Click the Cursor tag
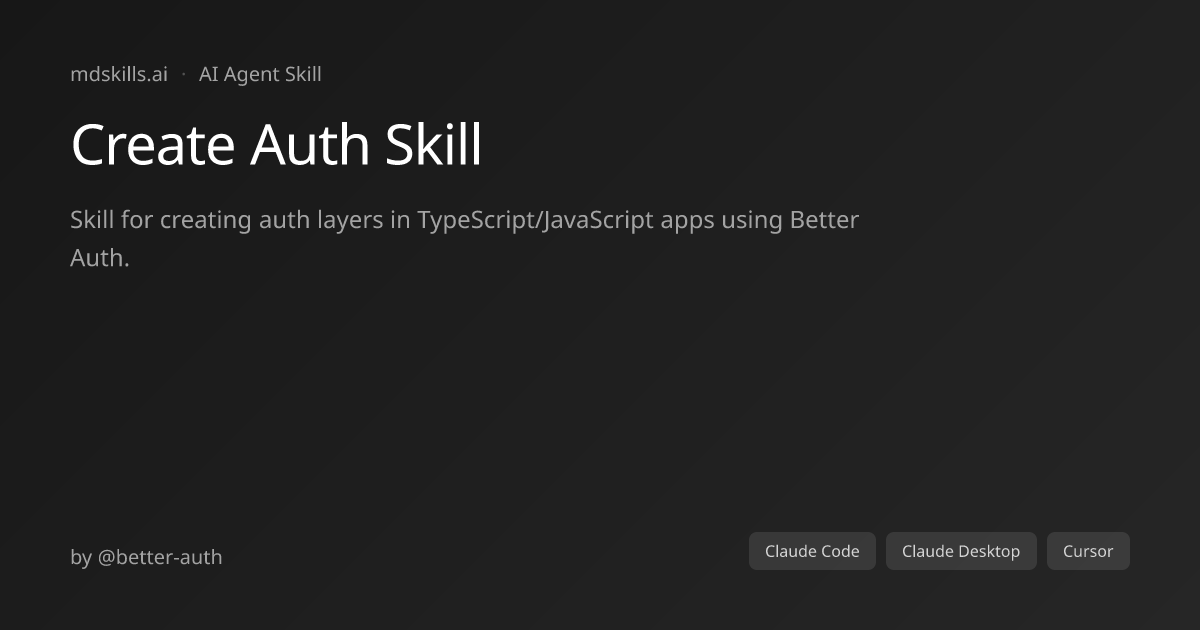Screen dimensions: 1200x630 (1088, 551)
